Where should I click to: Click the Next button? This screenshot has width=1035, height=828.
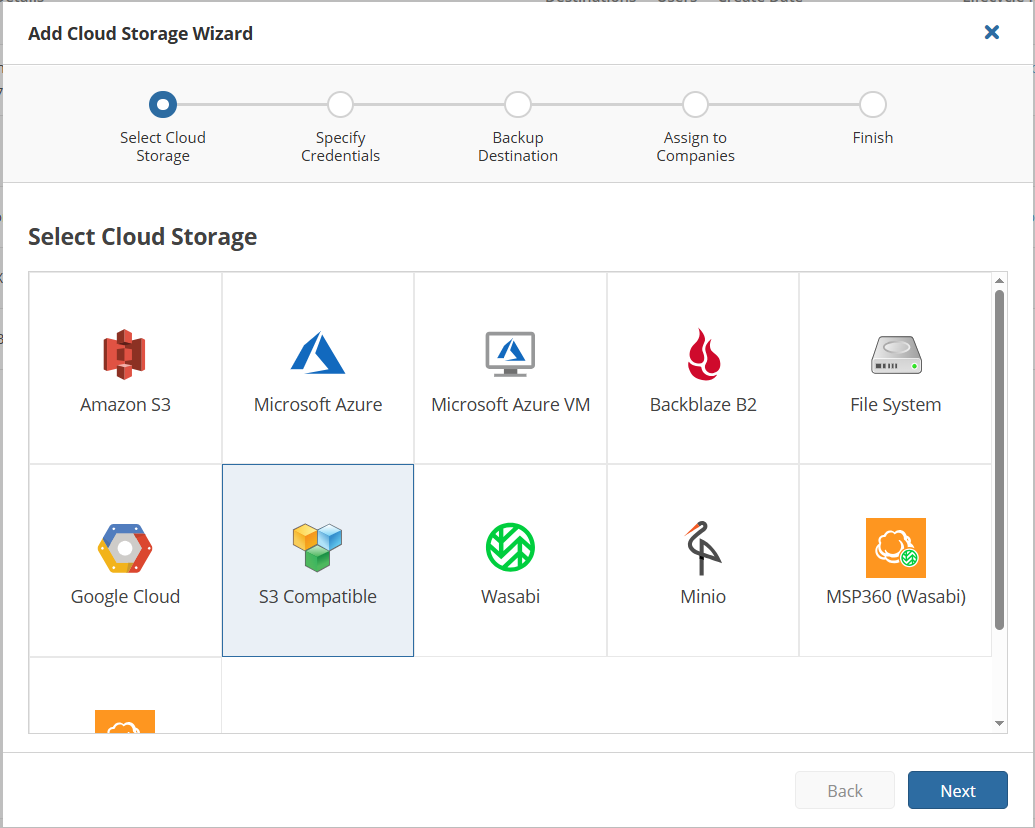pyautogui.click(x=958, y=790)
